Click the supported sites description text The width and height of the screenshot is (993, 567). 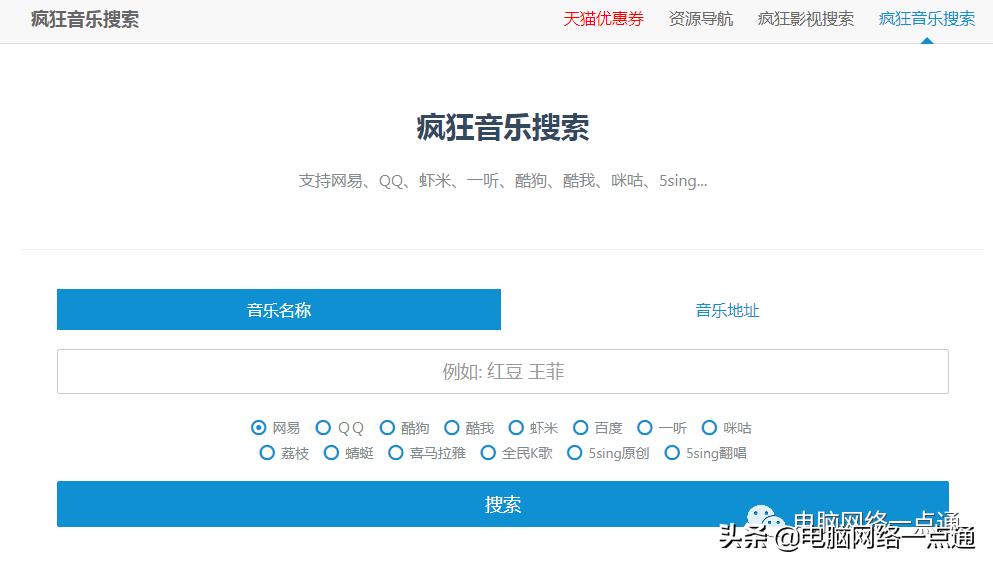503,181
